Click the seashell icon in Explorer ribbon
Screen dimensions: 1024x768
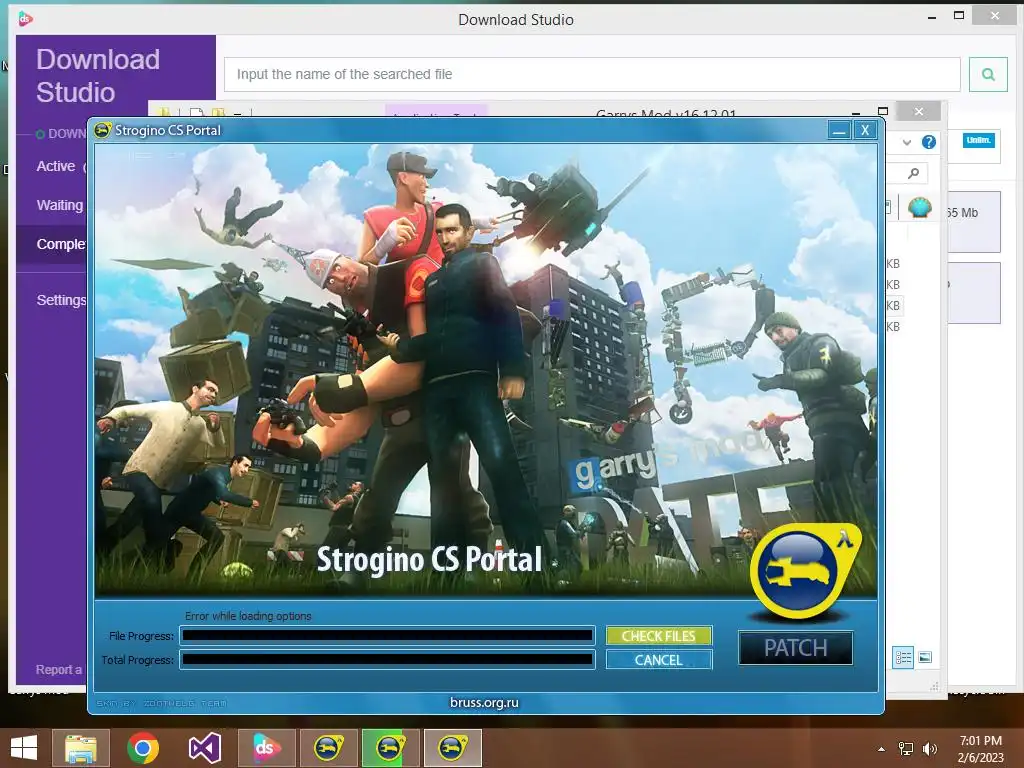tap(920, 208)
